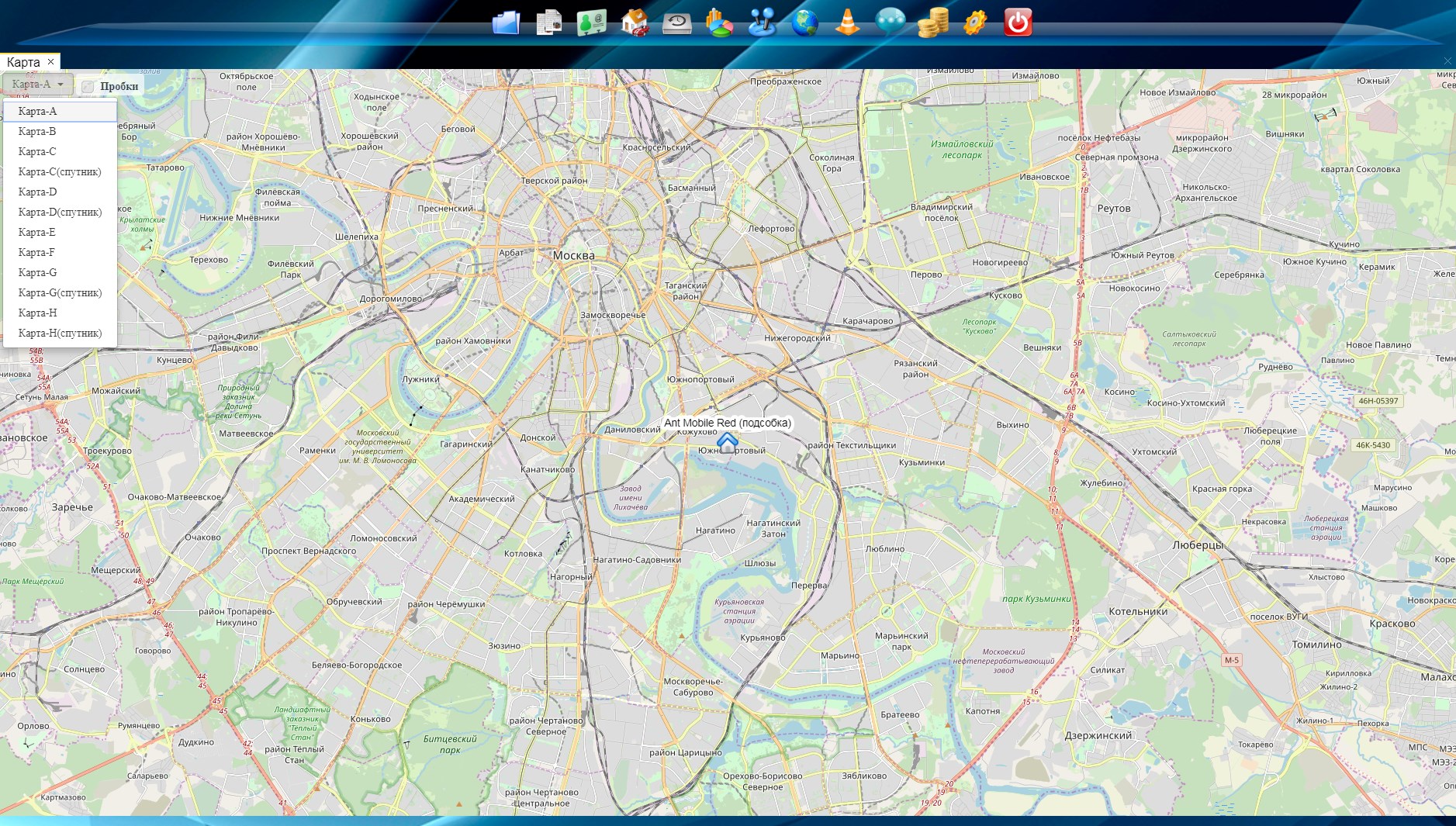The image size is (1456, 826).
Task: Click the map pins icon
Action: (762, 22)
